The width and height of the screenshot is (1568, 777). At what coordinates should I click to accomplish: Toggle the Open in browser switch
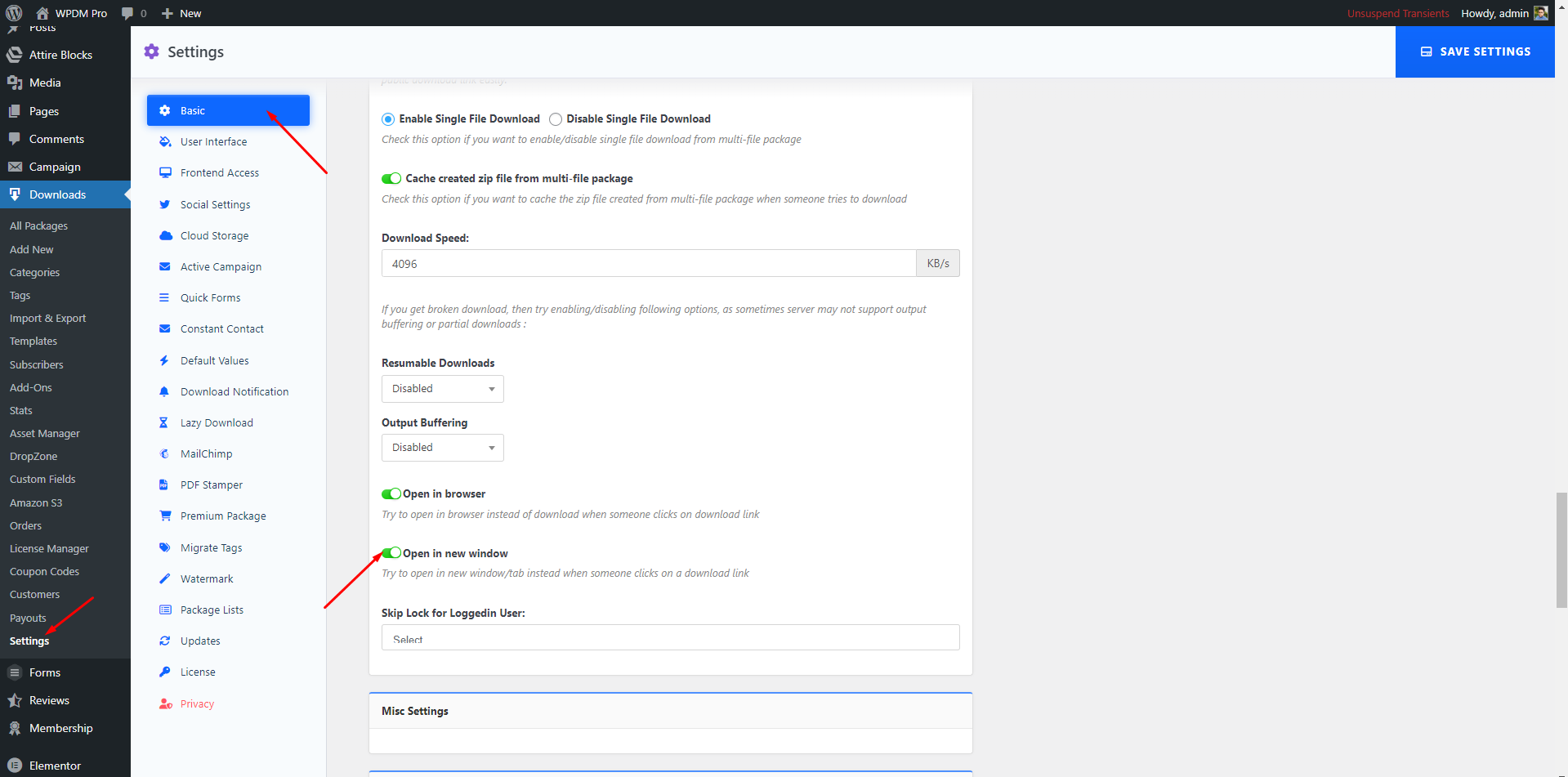(x=391, y=493)
